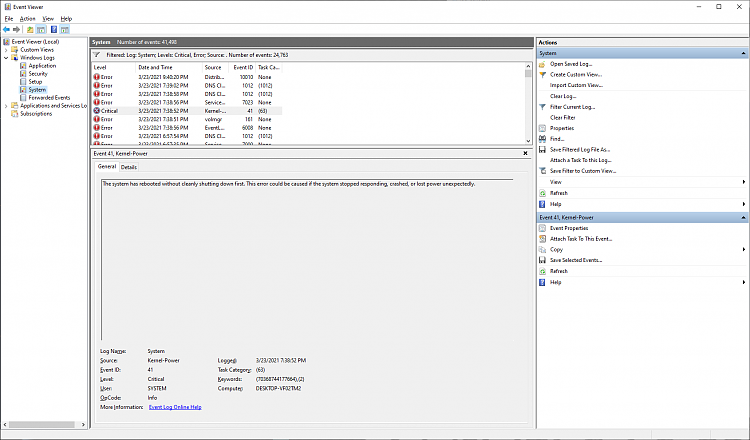Expand Applications and Services Logs node
750x440 pixels.
point(6,106)
